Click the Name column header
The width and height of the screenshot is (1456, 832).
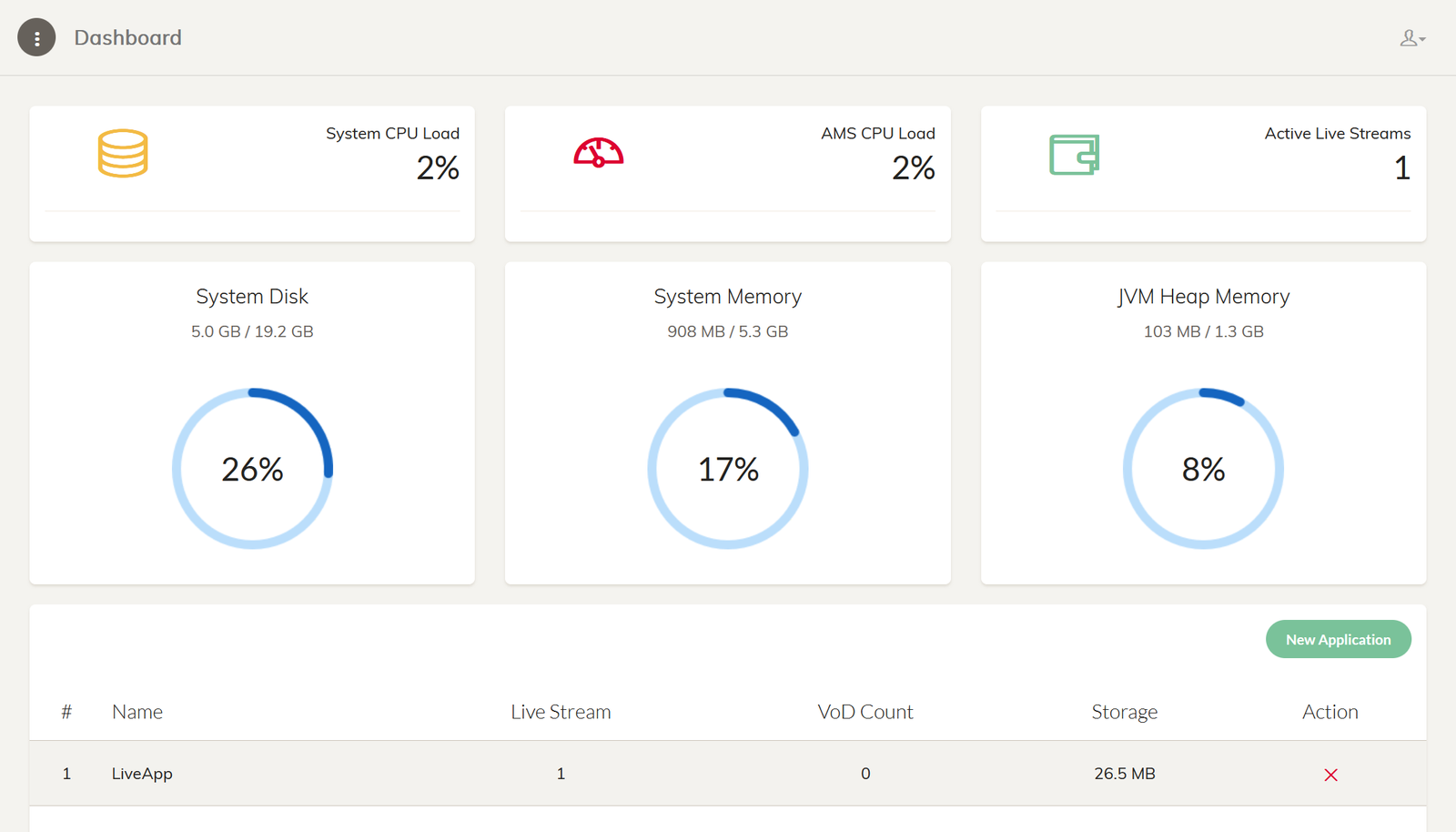137,712
